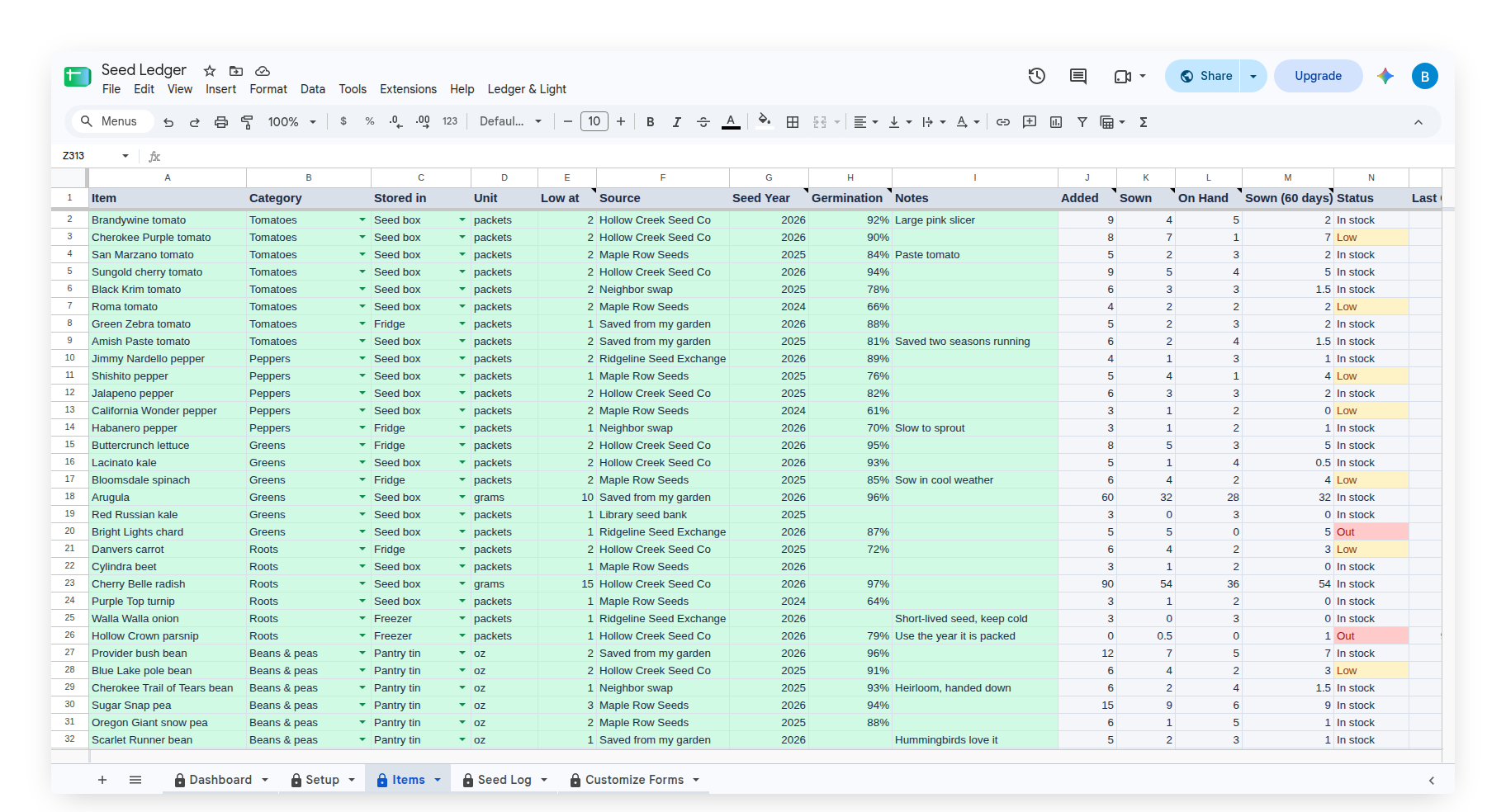Create a filter with funnel icon
This screenshot has height=812, width=1506.
1082,122
